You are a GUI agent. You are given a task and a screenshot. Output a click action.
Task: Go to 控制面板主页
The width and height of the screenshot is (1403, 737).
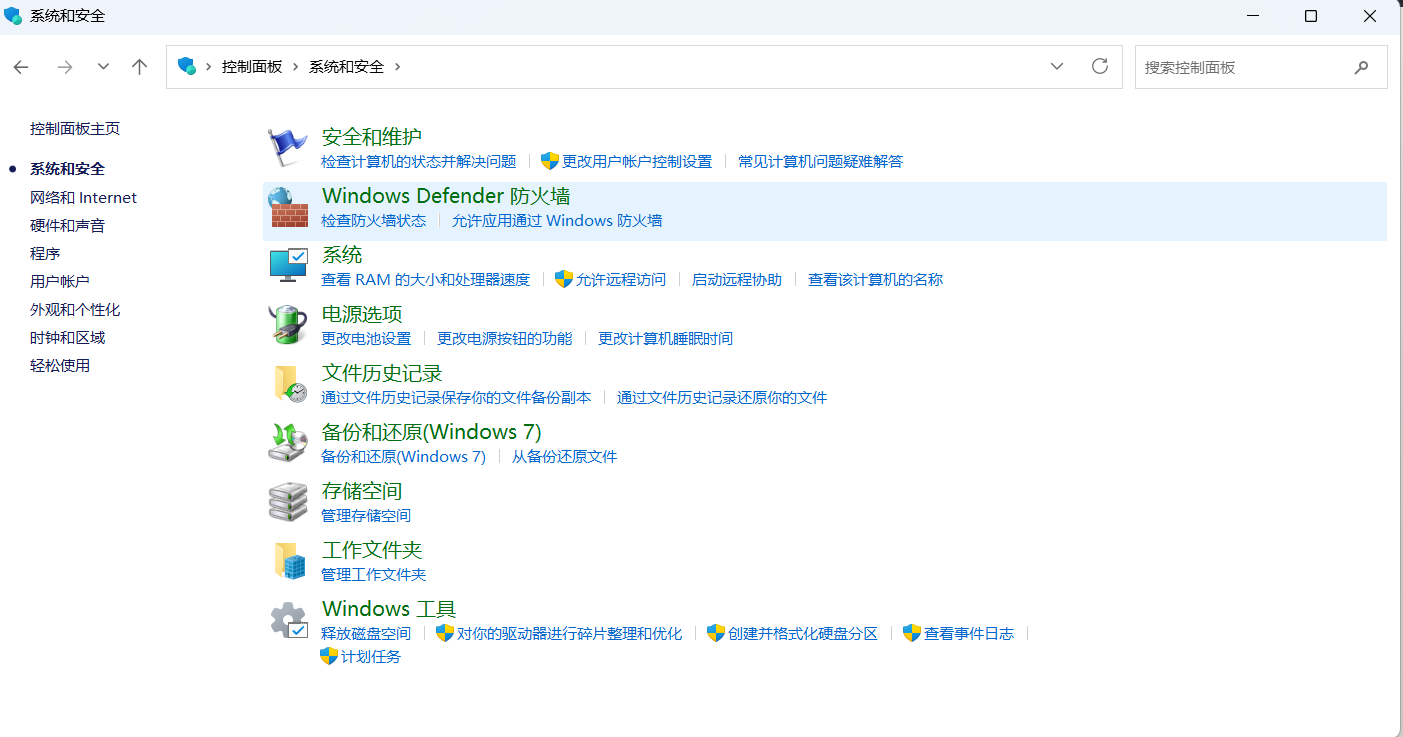[x=75, y=129]
